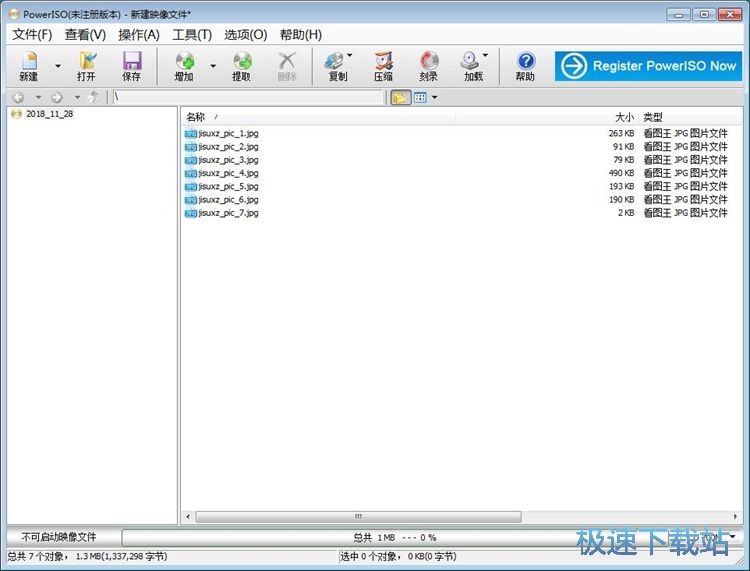Screen dimensions: 750x571
Task: Select file jisuxz_pic_2.jpg
Action: tap(228, 147)
